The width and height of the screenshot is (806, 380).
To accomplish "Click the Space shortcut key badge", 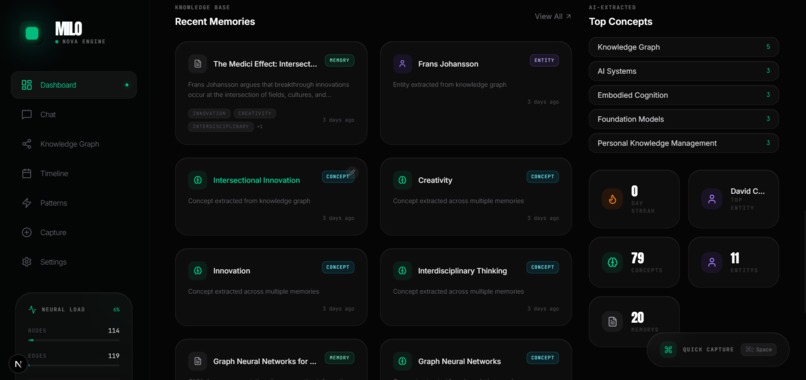I will [x=759, y=350].
